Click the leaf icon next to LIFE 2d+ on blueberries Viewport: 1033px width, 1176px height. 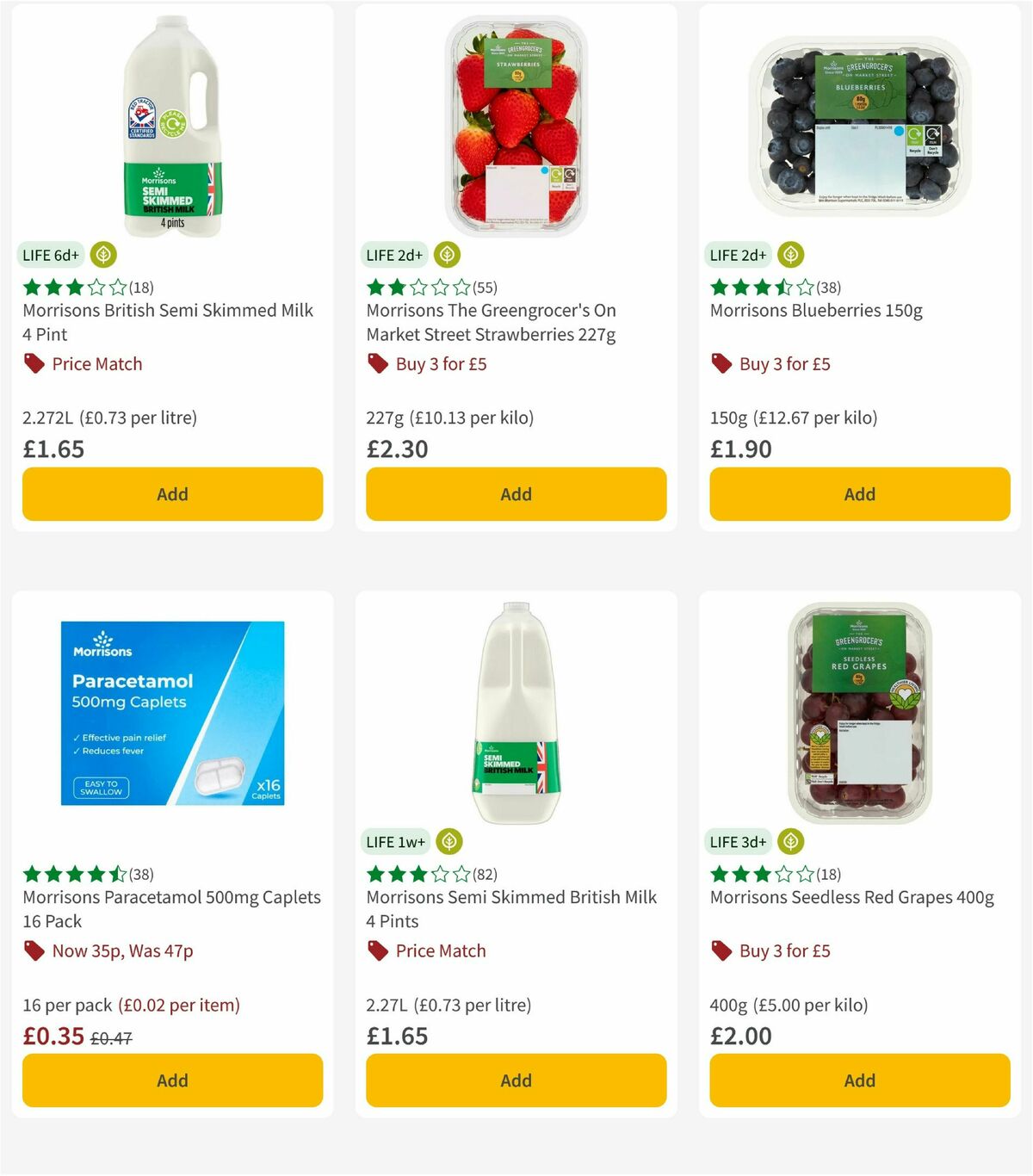tap(790, 255)
